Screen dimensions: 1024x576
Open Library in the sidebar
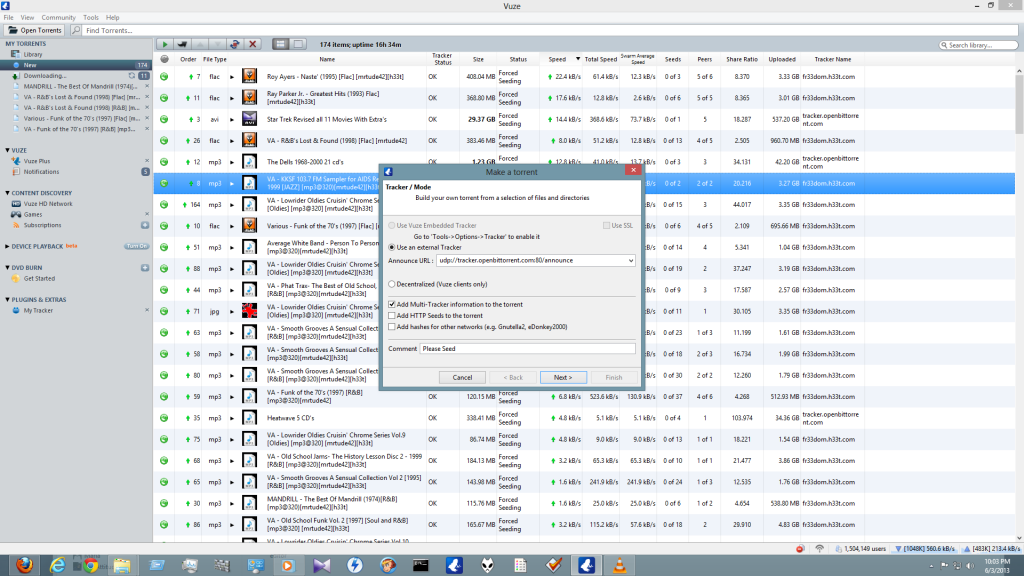33,54
